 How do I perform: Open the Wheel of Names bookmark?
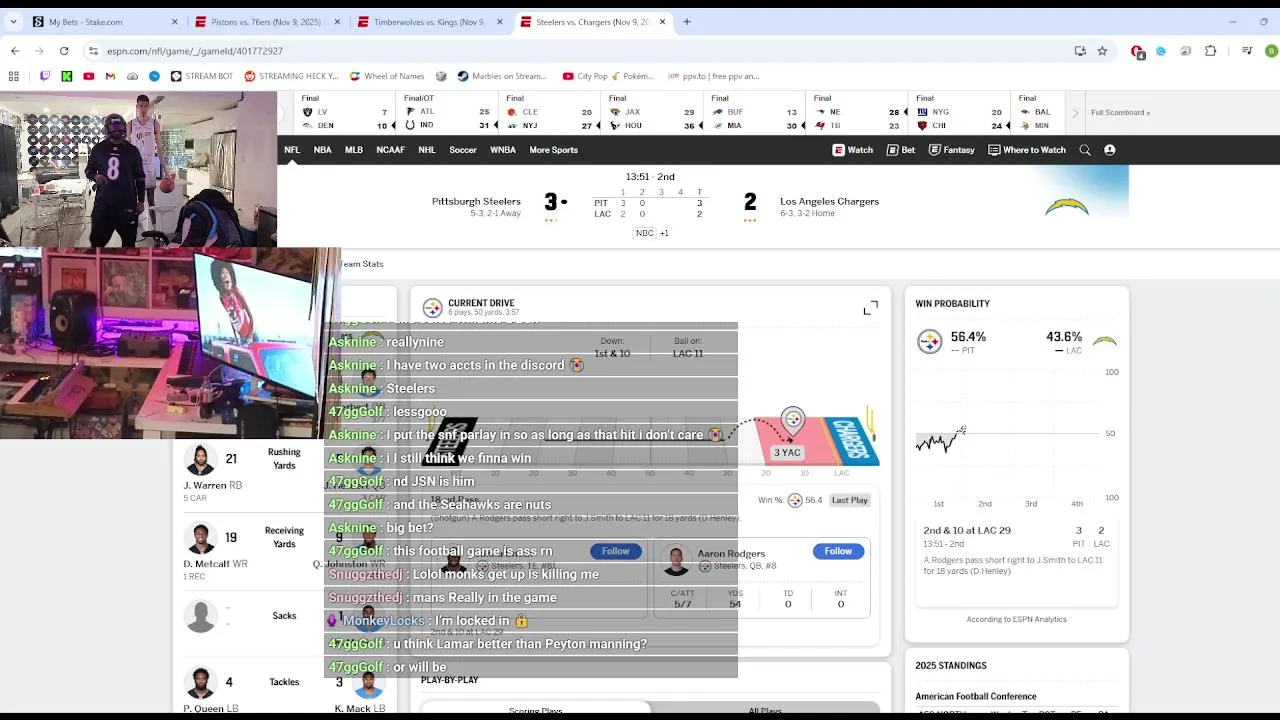tap(386, 76)
